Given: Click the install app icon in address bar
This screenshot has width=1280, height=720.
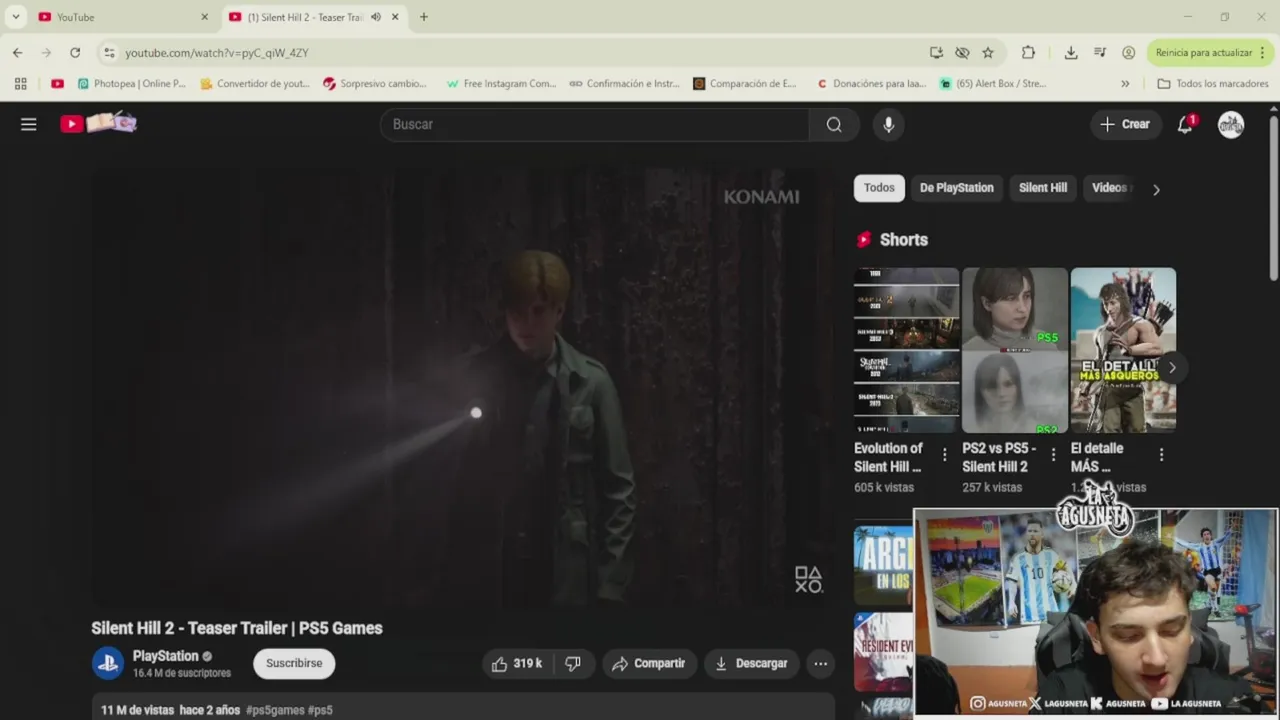Looking at the screenshot, I should pos(936,52).
